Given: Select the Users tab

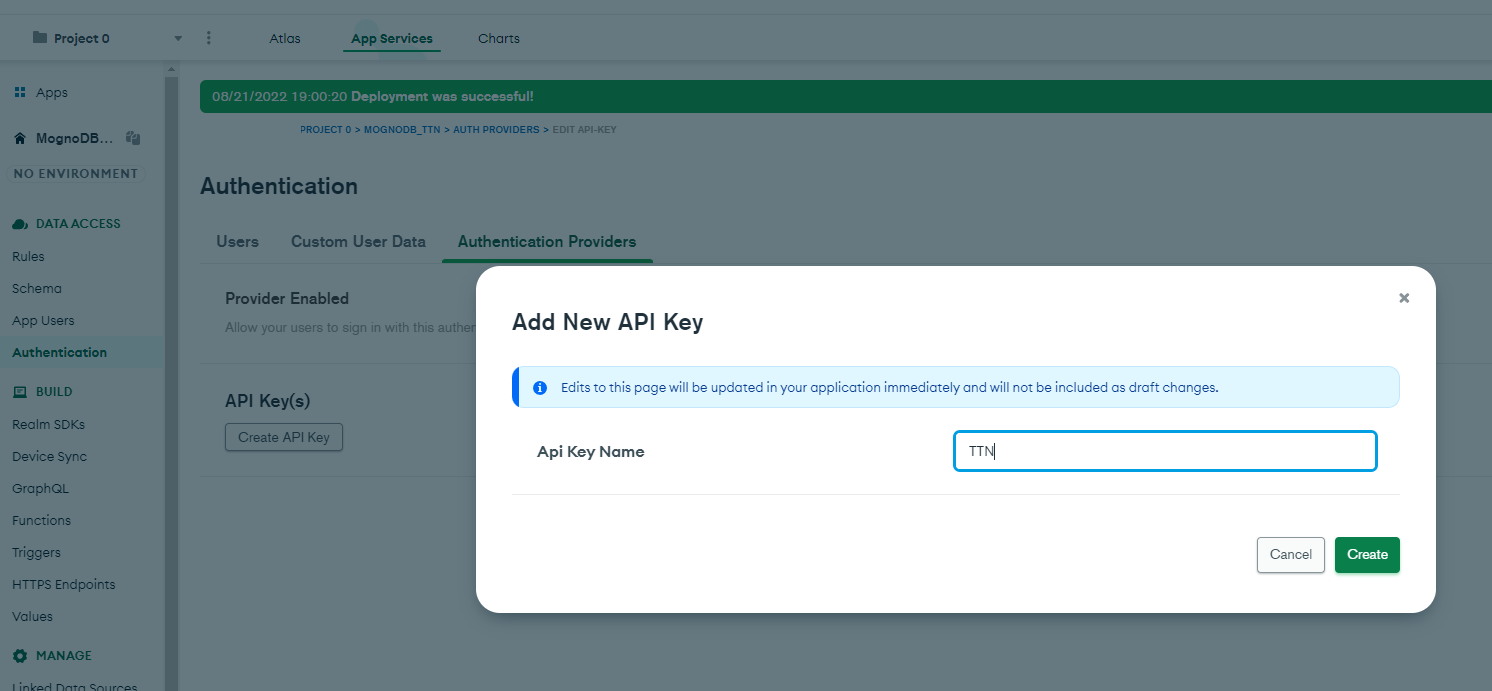Looking at the screenshot, I should click(x=237, y=241).
